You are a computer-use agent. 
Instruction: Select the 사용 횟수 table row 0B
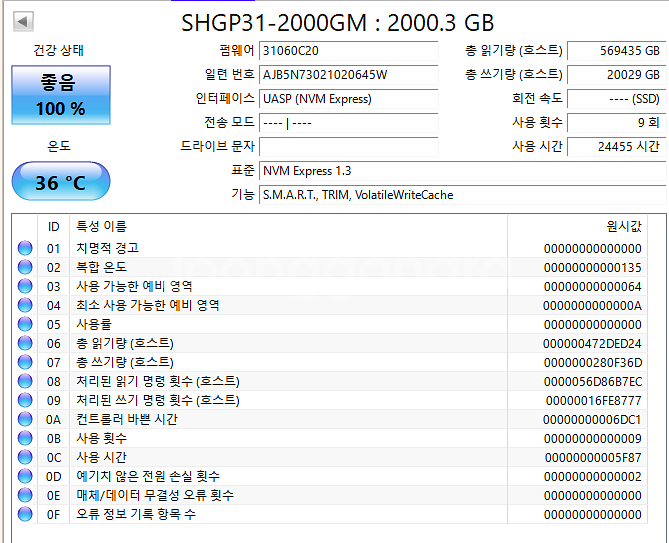click(x=330, y=438)
